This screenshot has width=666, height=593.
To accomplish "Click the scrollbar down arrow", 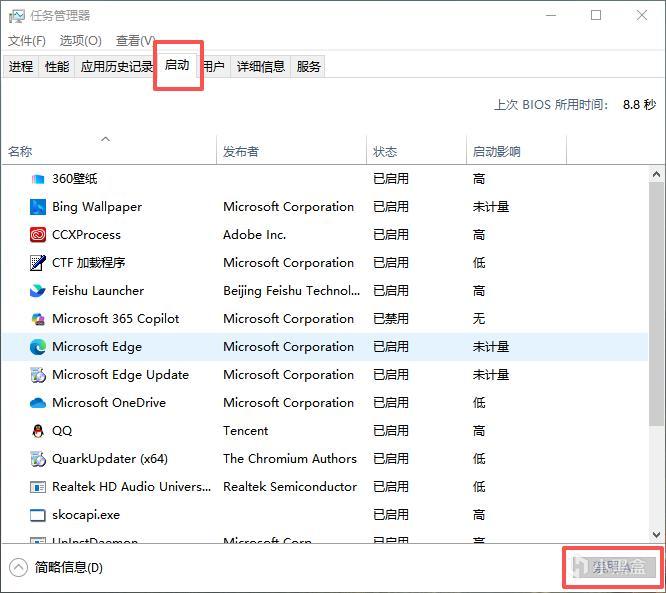I will pos(656,535).
